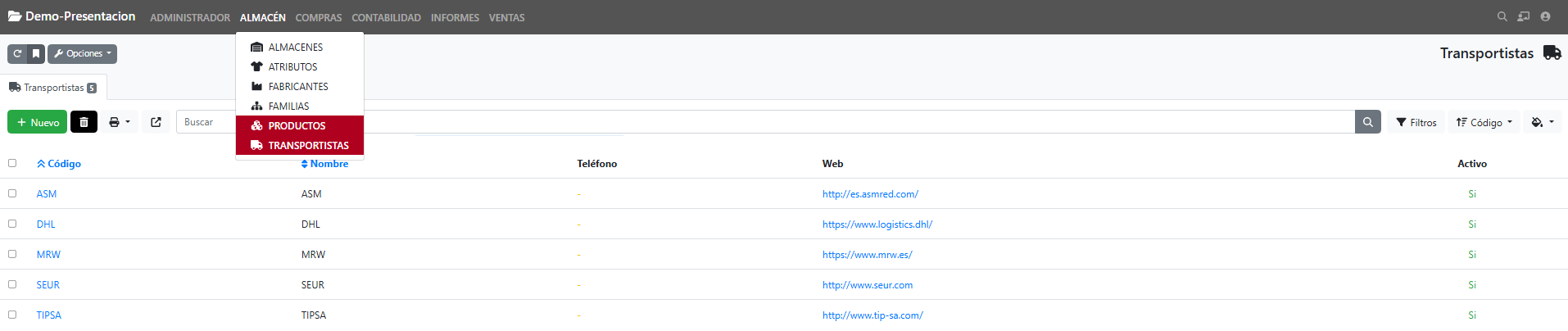1568x331 pixels.
Task: Open the user account icon in top bar
Action: click(x=1545, y=16)
